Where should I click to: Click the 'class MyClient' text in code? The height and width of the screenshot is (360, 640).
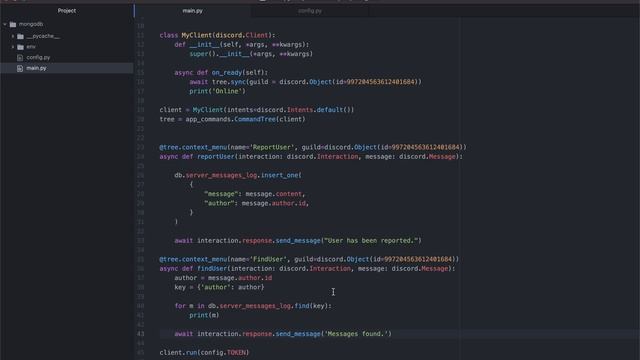186,35
